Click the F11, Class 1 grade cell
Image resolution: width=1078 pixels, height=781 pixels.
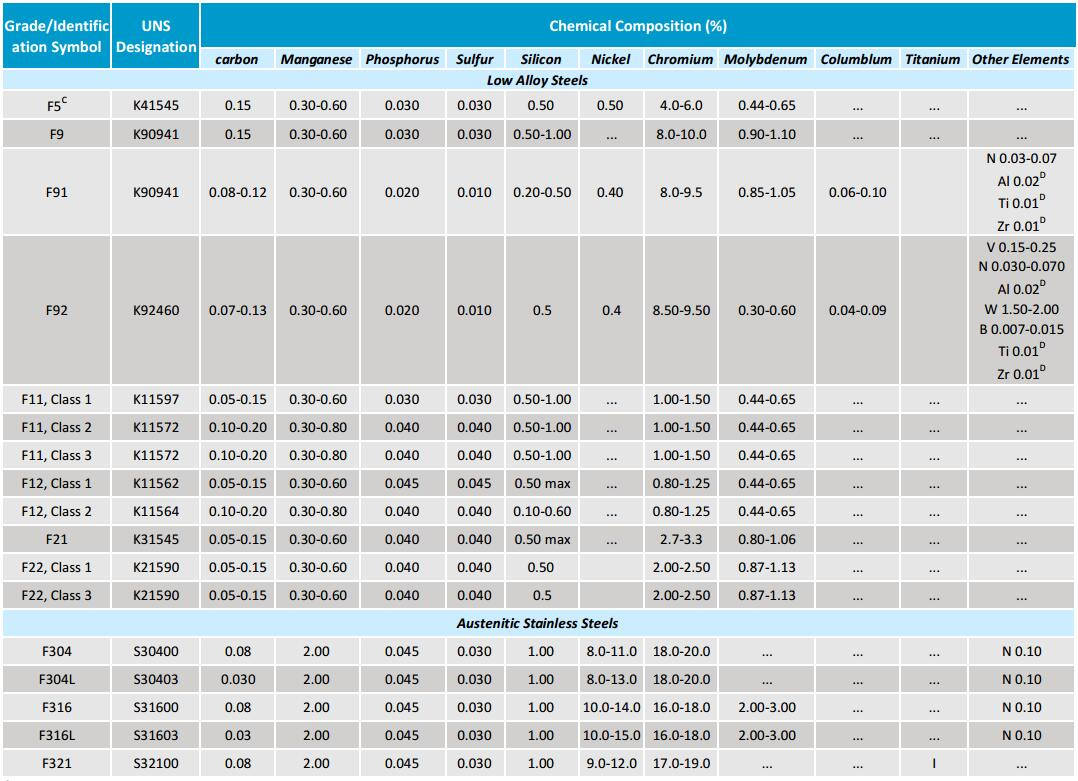pyautogui.click(x=56, y=399)
